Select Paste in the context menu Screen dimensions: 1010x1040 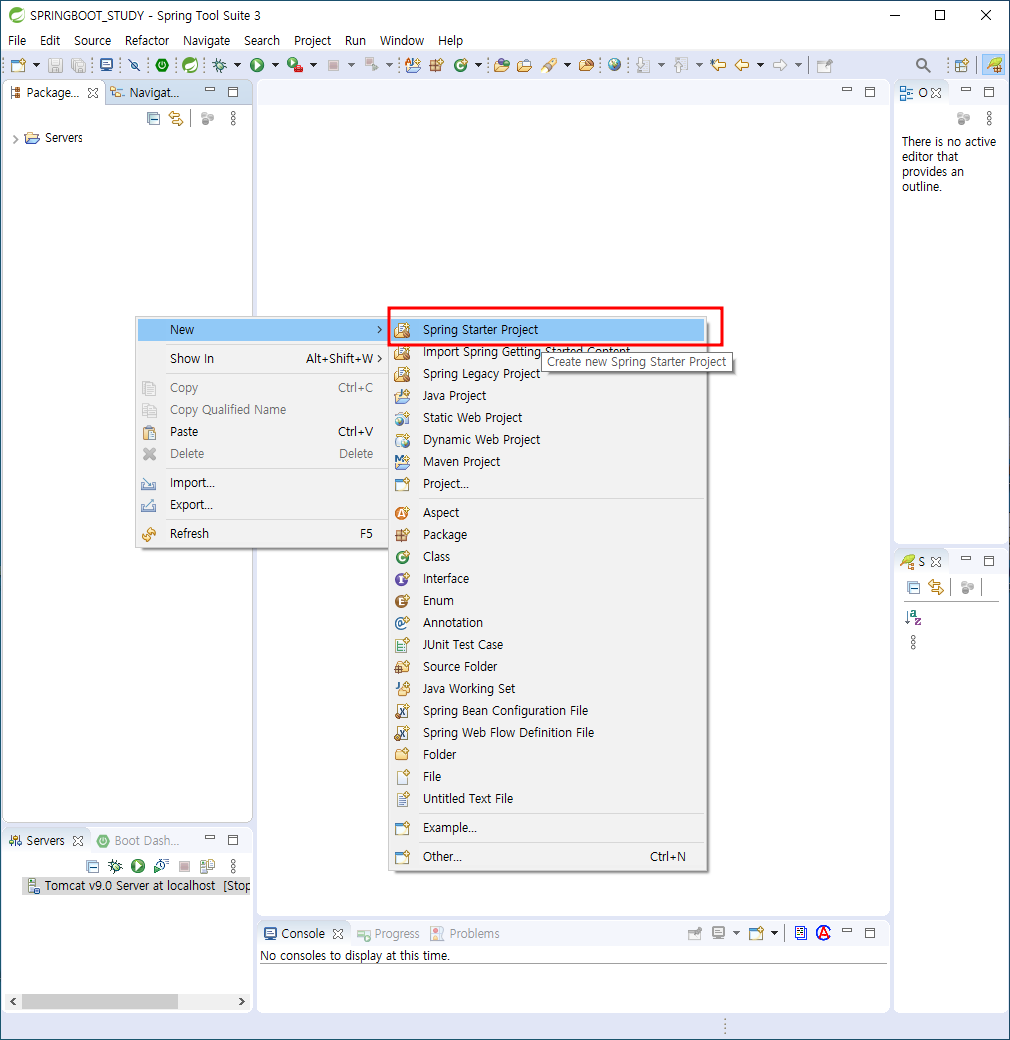(x=262, y=432)
